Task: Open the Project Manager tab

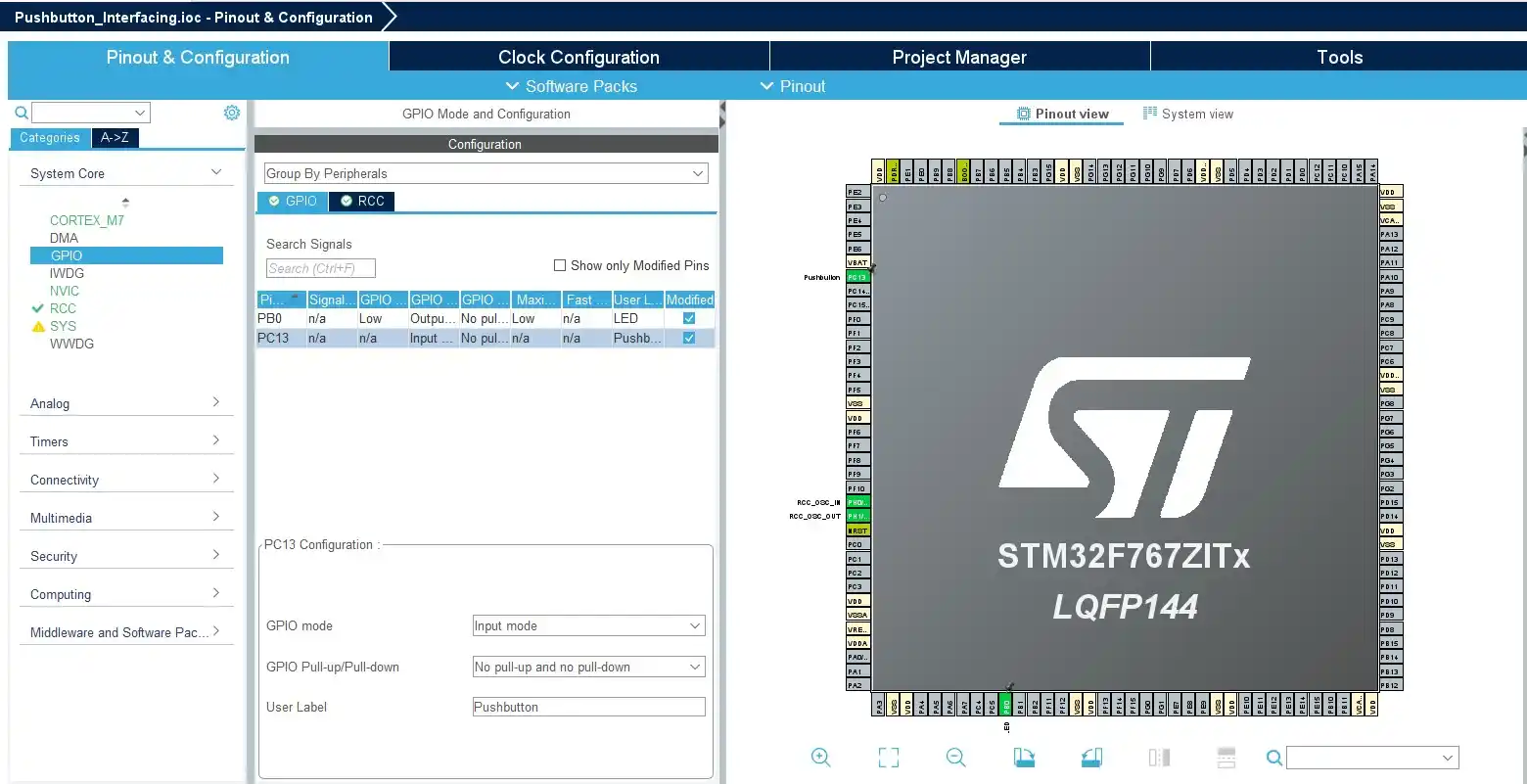Action: click(x=959, y=57)
